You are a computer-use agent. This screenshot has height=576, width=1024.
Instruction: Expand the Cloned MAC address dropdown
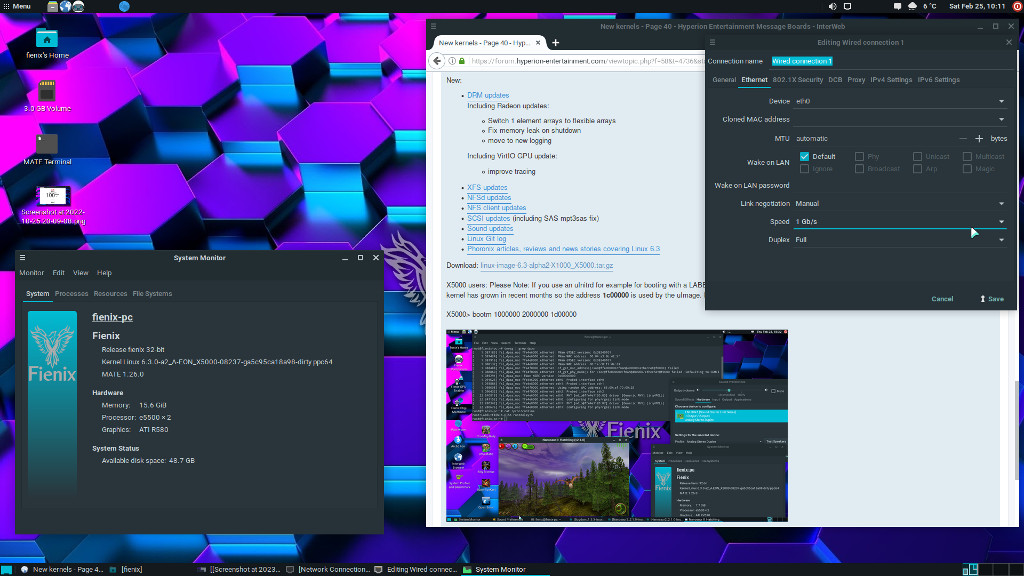pyautogui.click(x=900, y=120)
